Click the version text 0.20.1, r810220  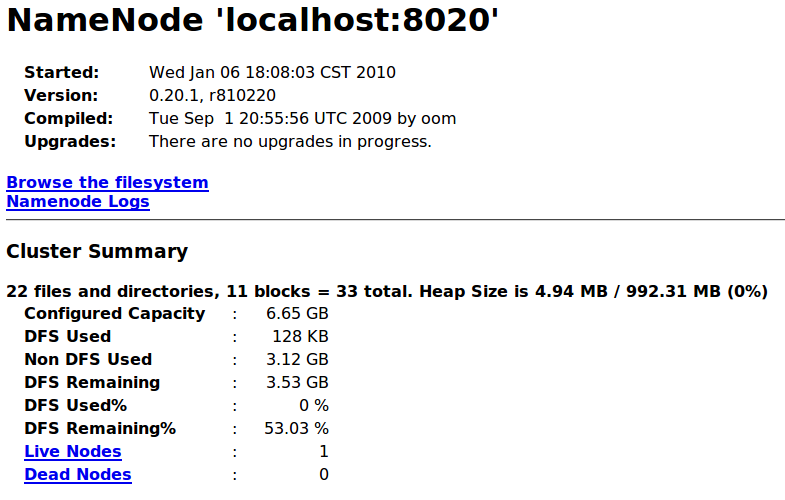click(212, 96)
